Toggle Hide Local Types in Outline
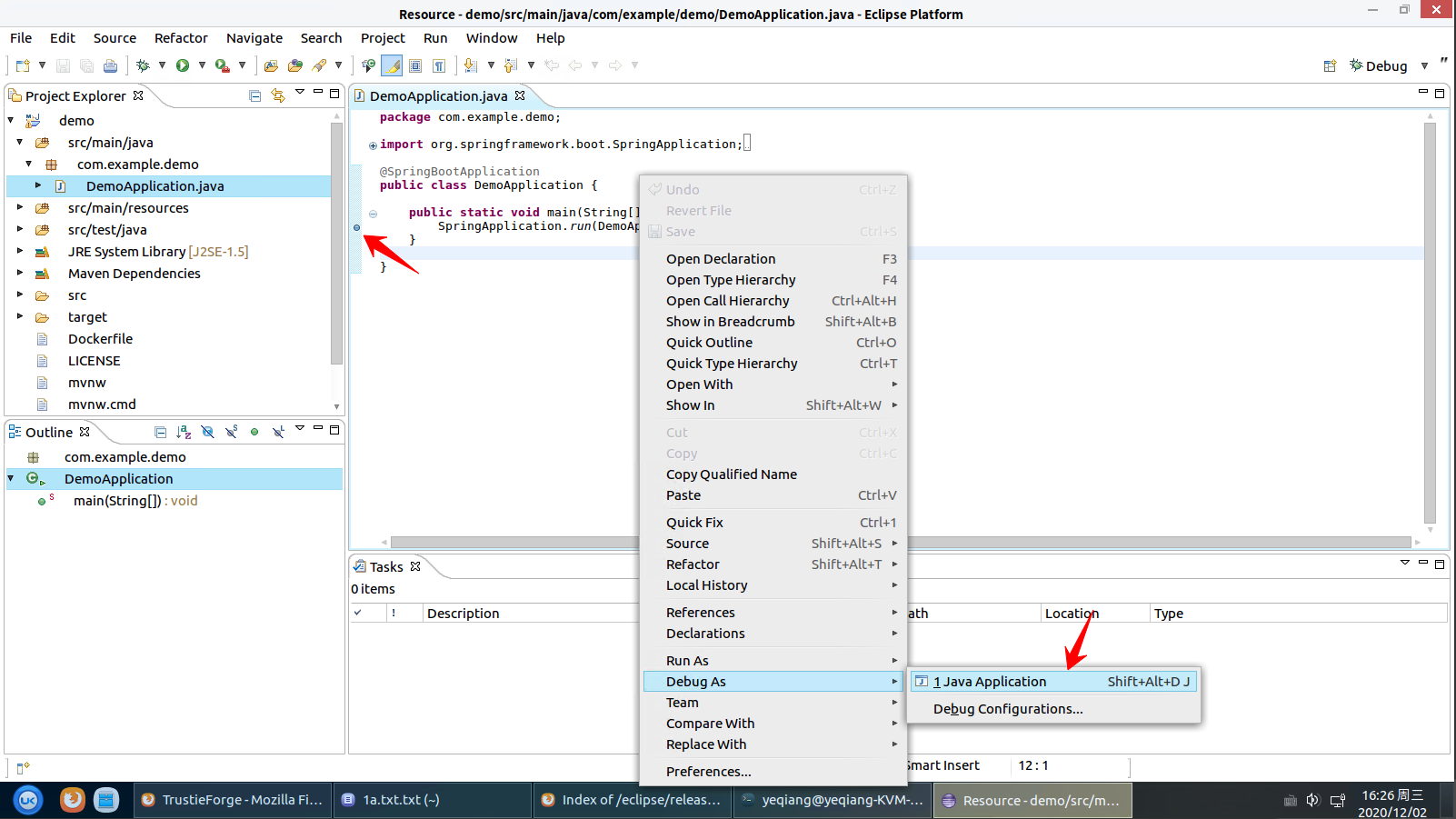This screenshot has height=819, width=1456. click(x=278, y=432)
